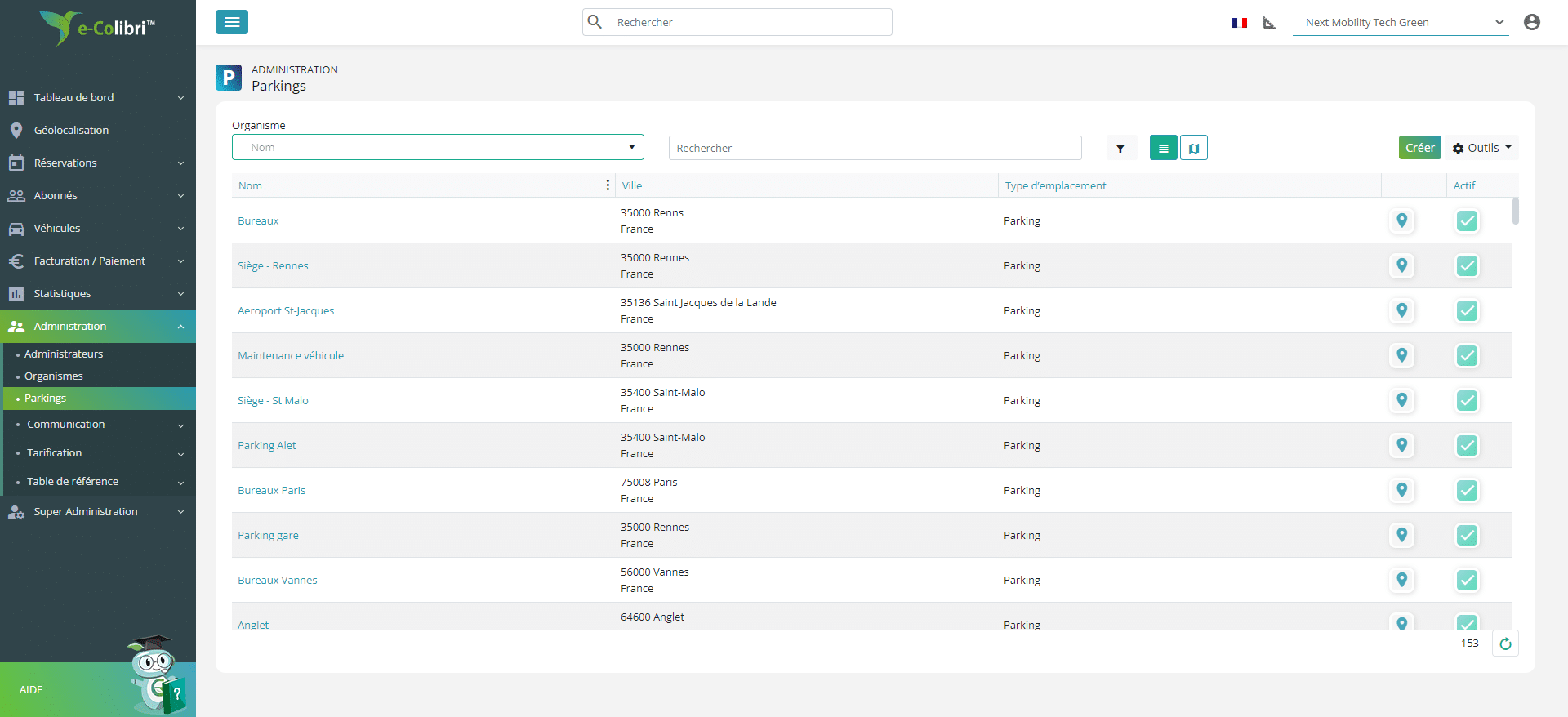Click the location pin for Maintenance véhicule

click(1402, 355)
